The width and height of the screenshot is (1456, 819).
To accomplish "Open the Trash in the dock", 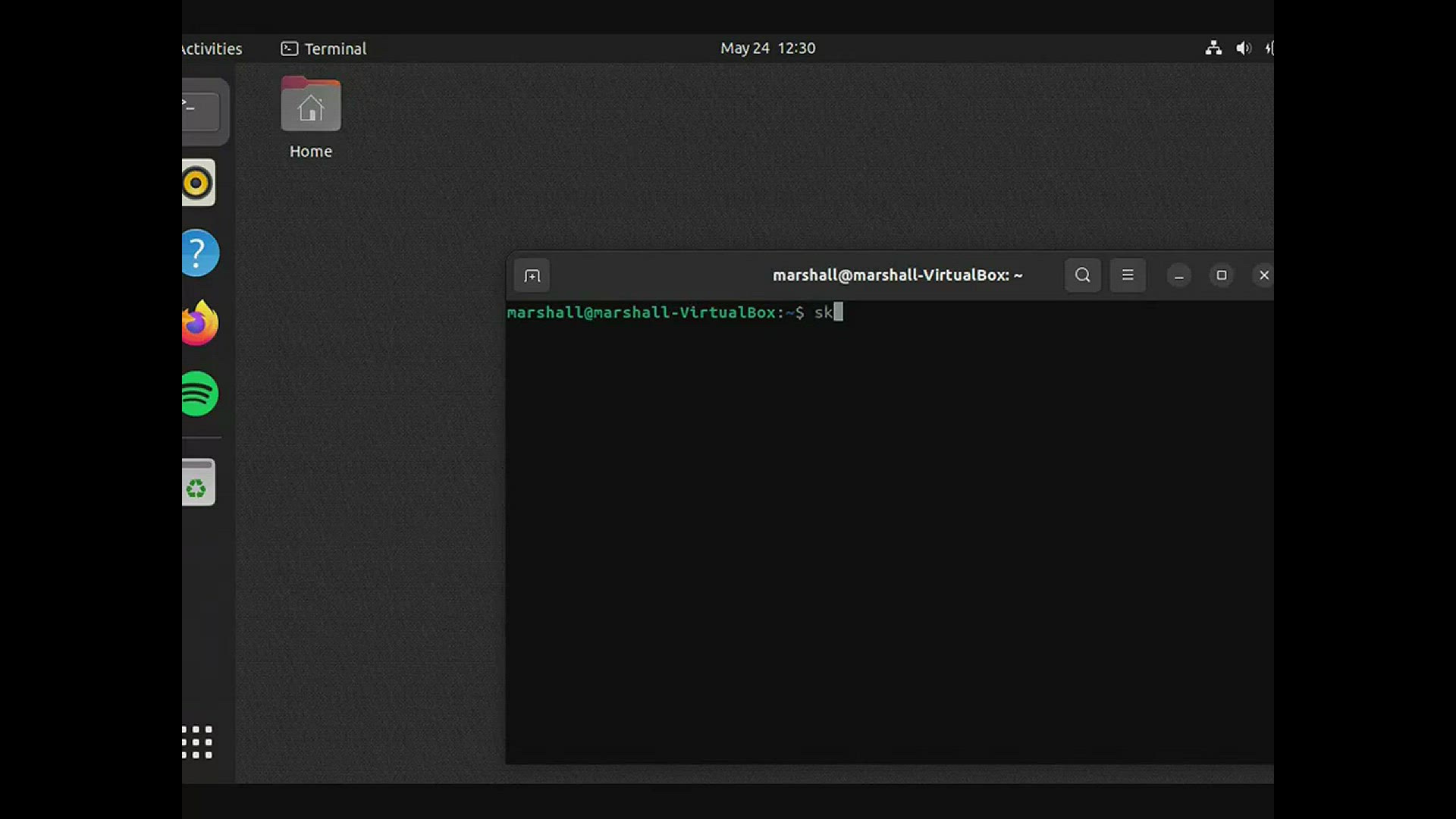I will pos(199,482).
